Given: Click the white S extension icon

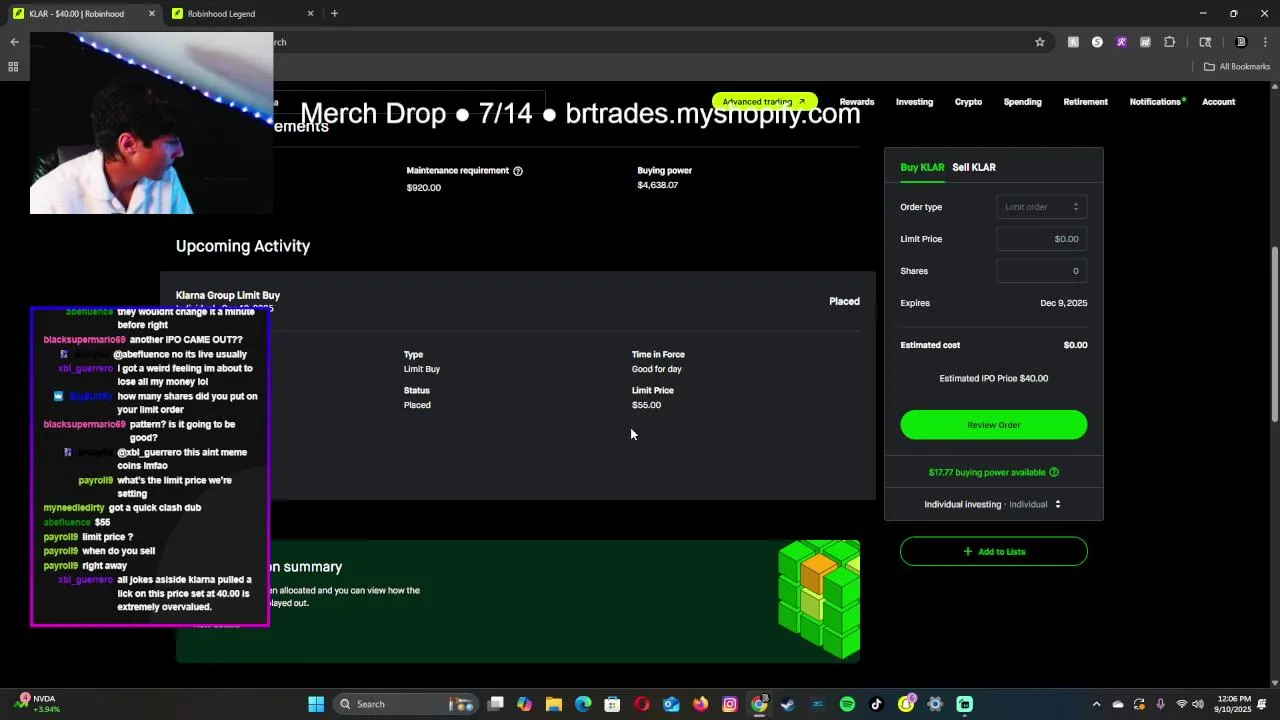Looking at the screenshot, I should [x=1097, y=42].
